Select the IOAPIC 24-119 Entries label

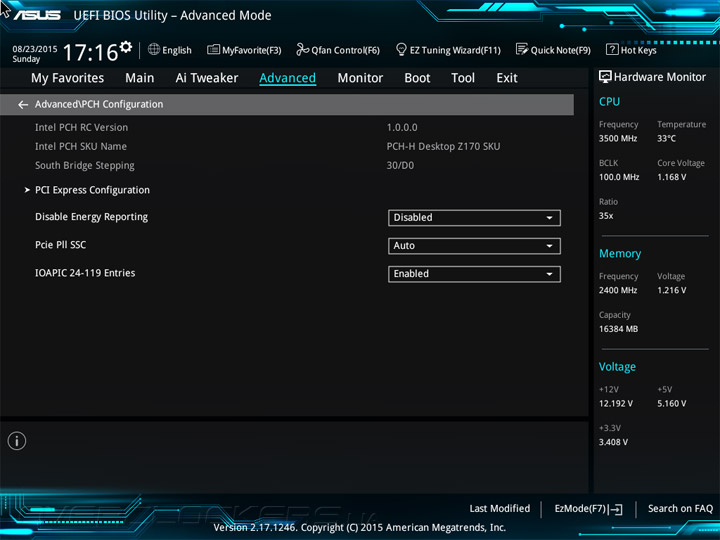pos(85,273)
